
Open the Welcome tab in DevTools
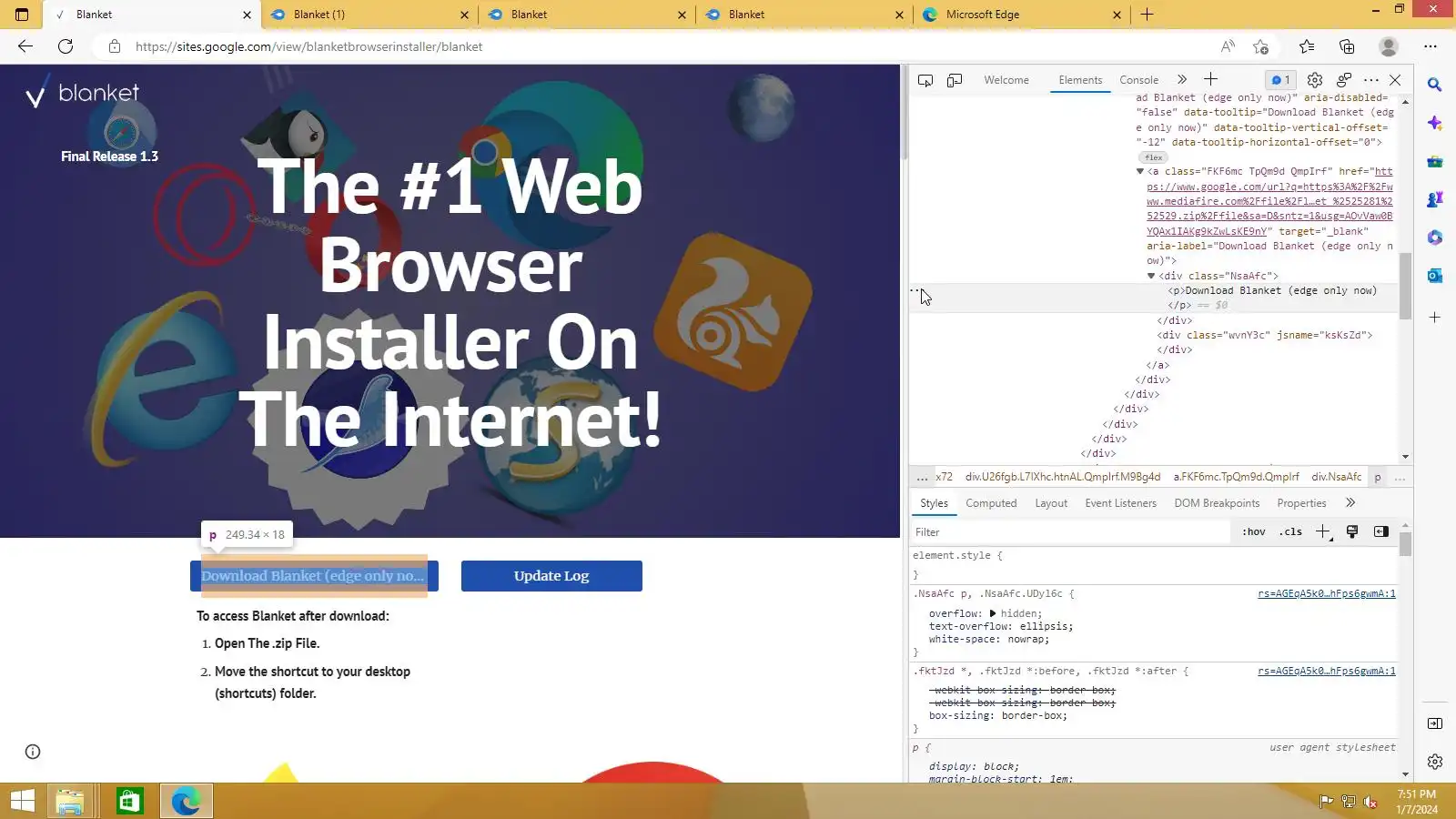coord(1006,80)
